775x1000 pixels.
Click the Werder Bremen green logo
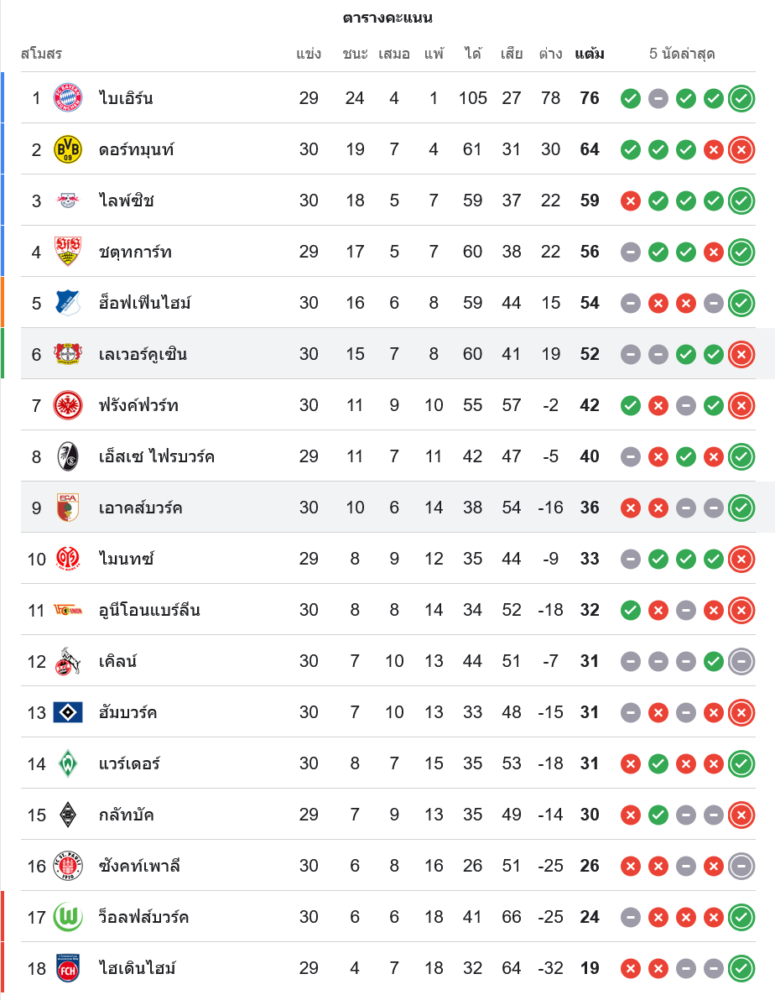tap(68, 764)
